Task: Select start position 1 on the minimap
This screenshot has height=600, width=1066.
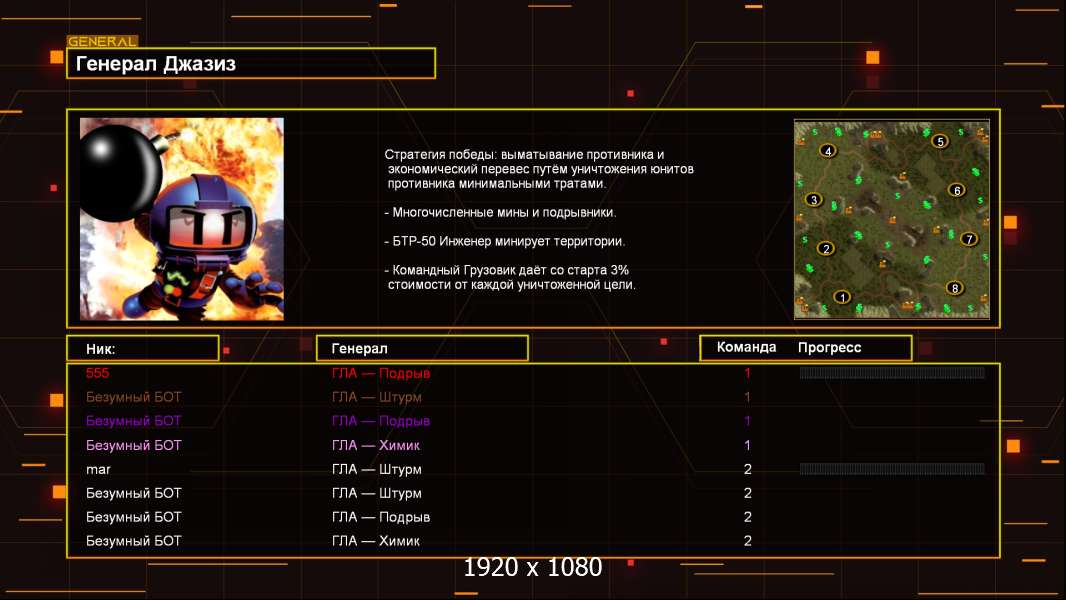Action: click(842, 297)
